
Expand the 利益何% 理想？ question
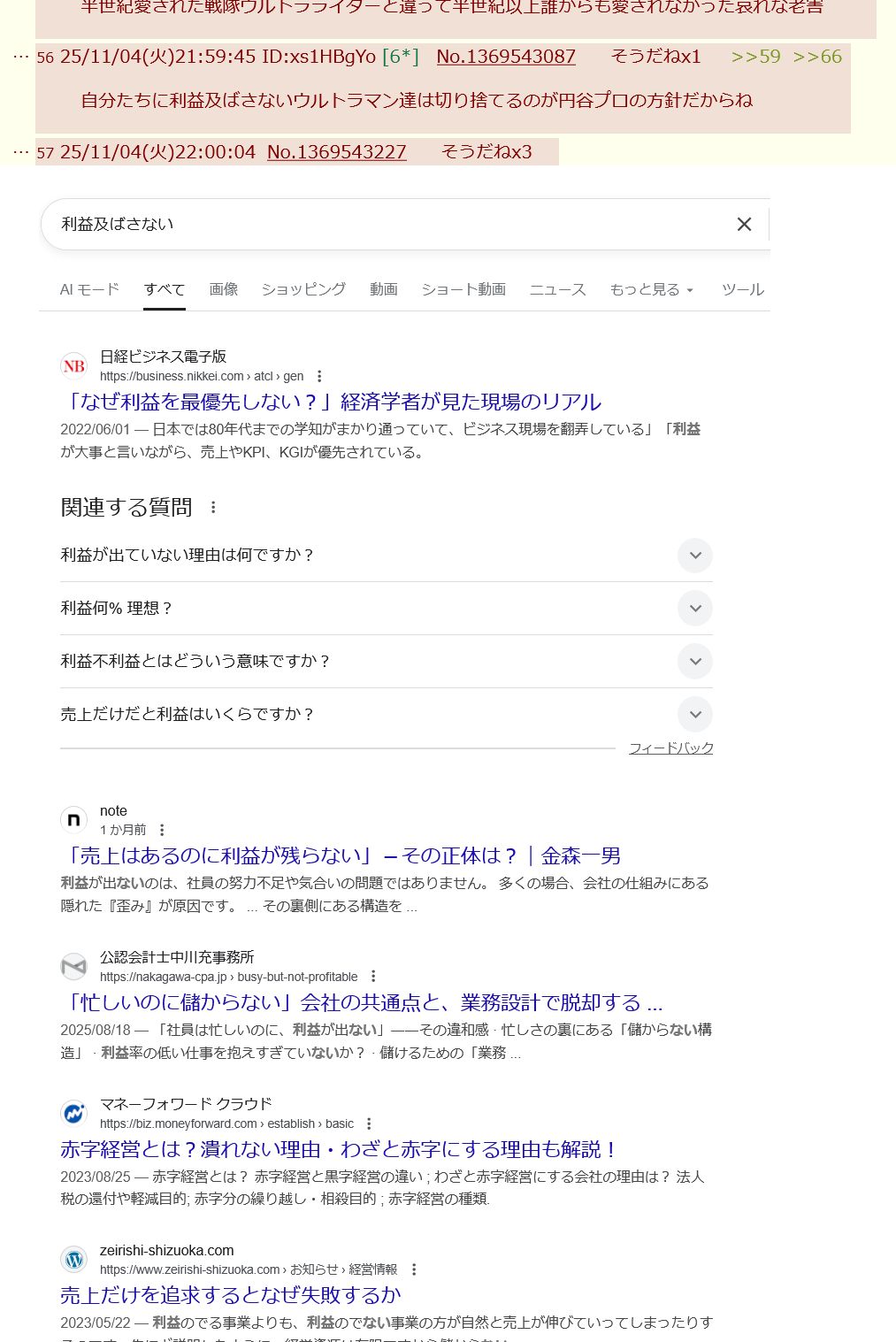tap(695, 609)
